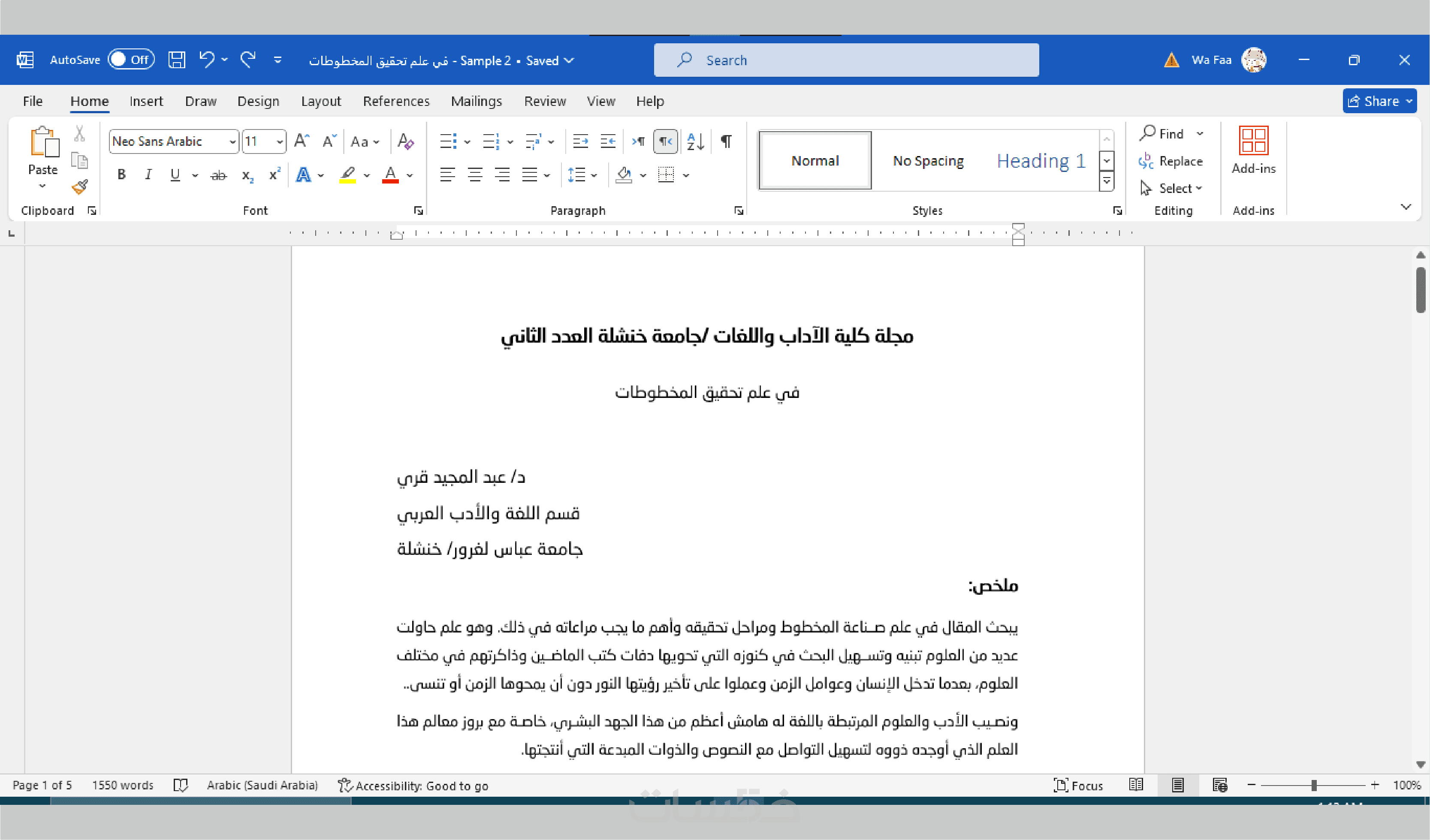This screenshot has width=1430, height=840.
Task: Click the Share button
Action: (x=1373, y=102)
